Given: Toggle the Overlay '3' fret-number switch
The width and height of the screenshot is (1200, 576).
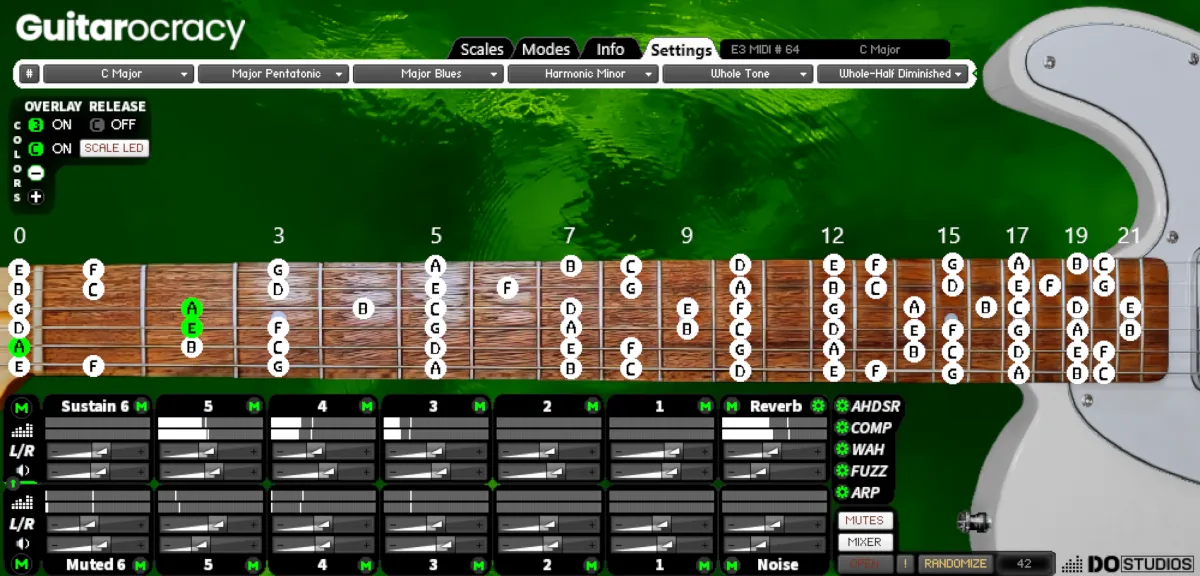Looking at the screenshot, I should click(x=36, y=125).
